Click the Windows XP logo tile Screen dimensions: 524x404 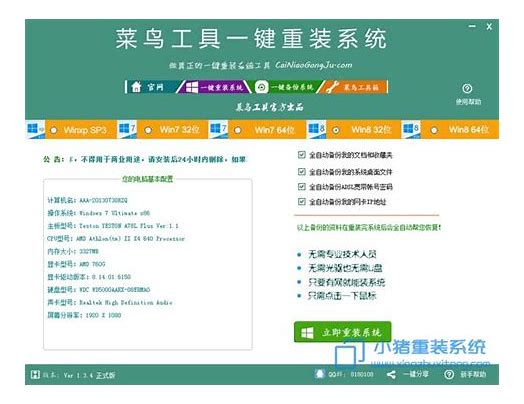pos(35,129)
